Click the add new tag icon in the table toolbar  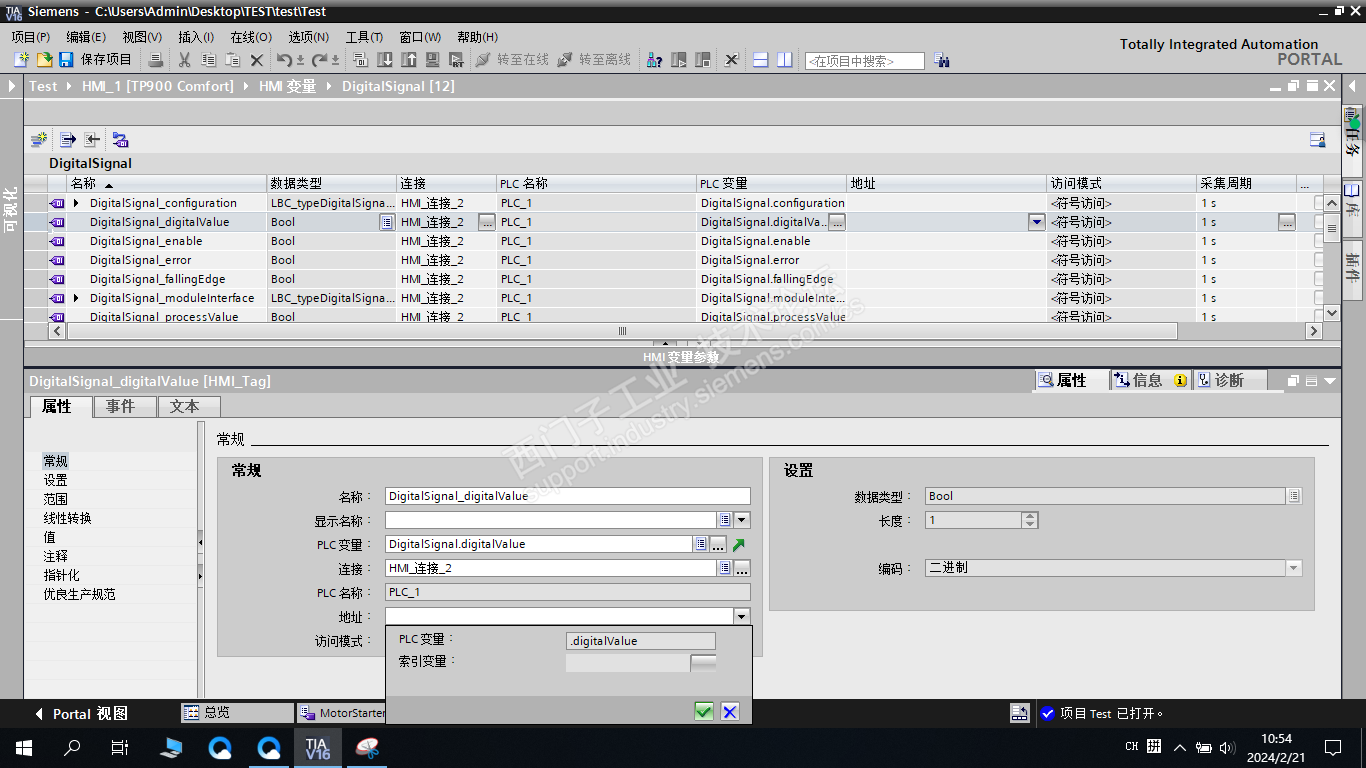(x=38, y=140)
